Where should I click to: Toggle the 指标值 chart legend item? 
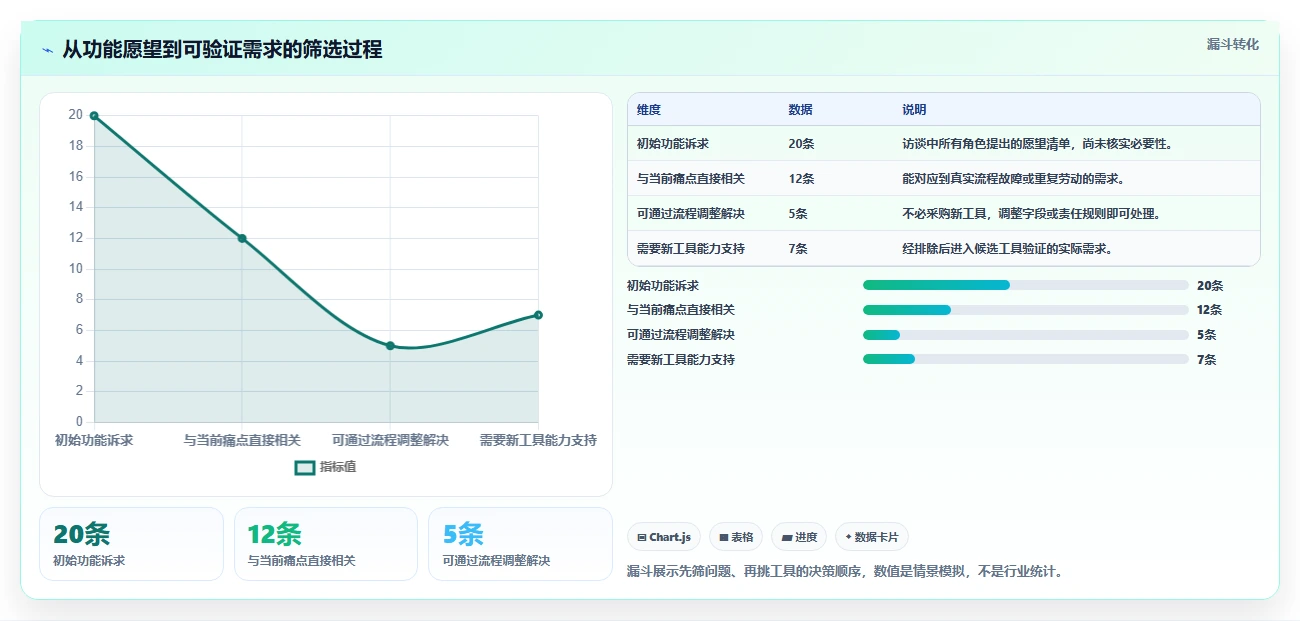[x=326, y=467]
